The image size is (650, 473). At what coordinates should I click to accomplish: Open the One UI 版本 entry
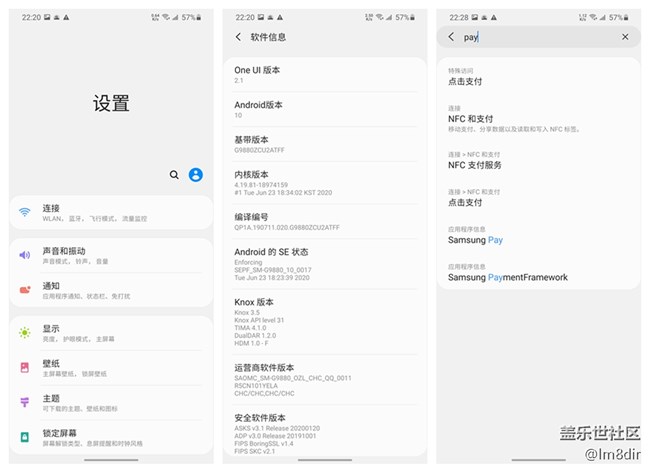click(x=320, y=74)
